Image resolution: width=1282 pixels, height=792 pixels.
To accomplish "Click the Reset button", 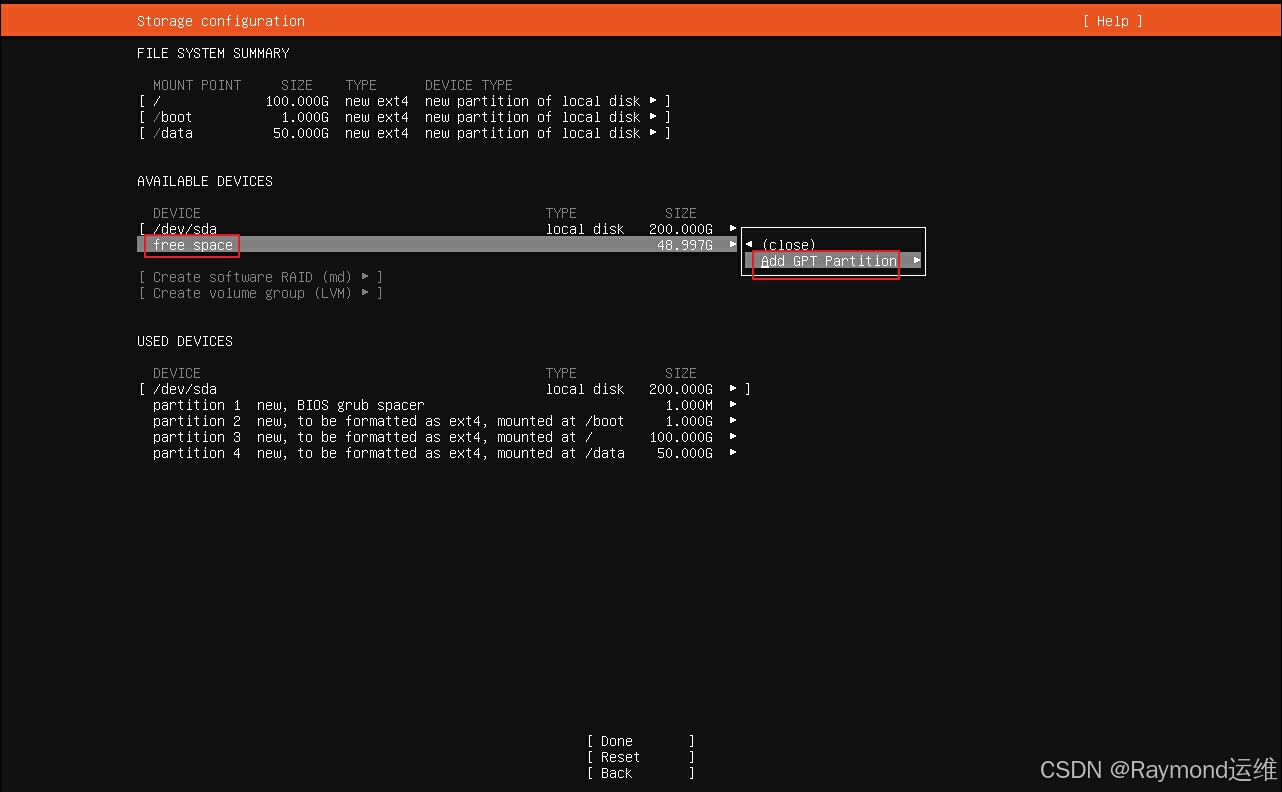I will pyautogui.click(x=640, y=757).
